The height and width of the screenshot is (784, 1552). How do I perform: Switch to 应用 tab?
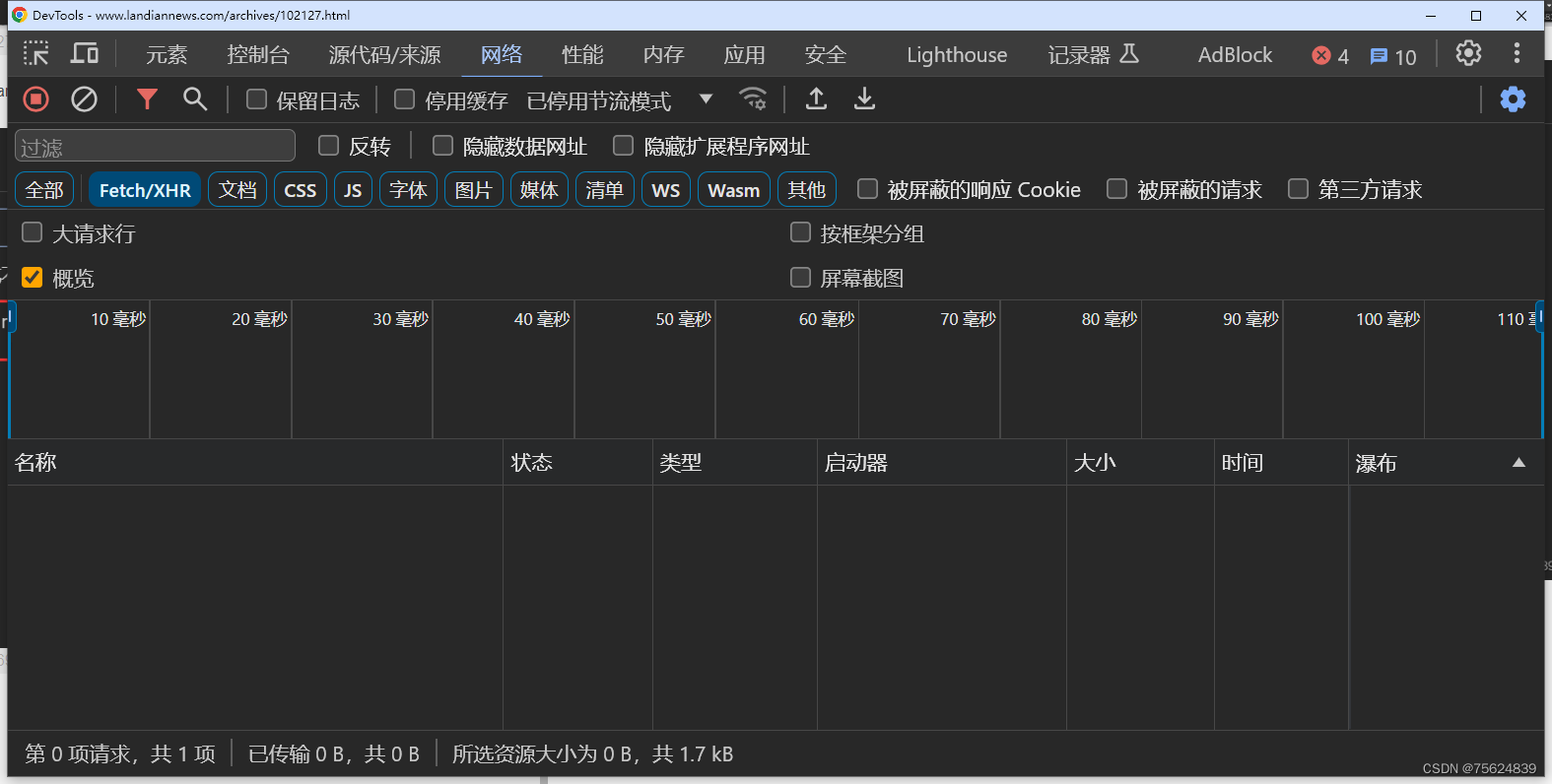[x=744, y=55]
